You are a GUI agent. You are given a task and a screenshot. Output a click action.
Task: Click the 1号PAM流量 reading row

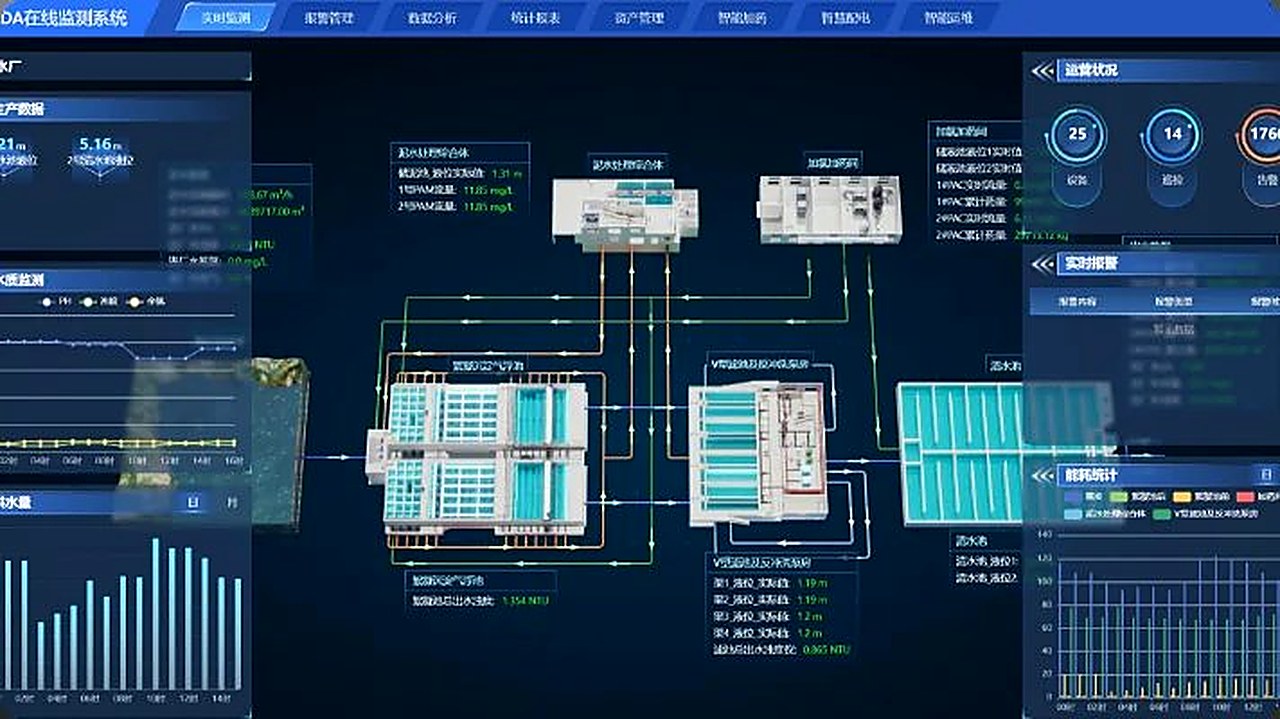456,189
